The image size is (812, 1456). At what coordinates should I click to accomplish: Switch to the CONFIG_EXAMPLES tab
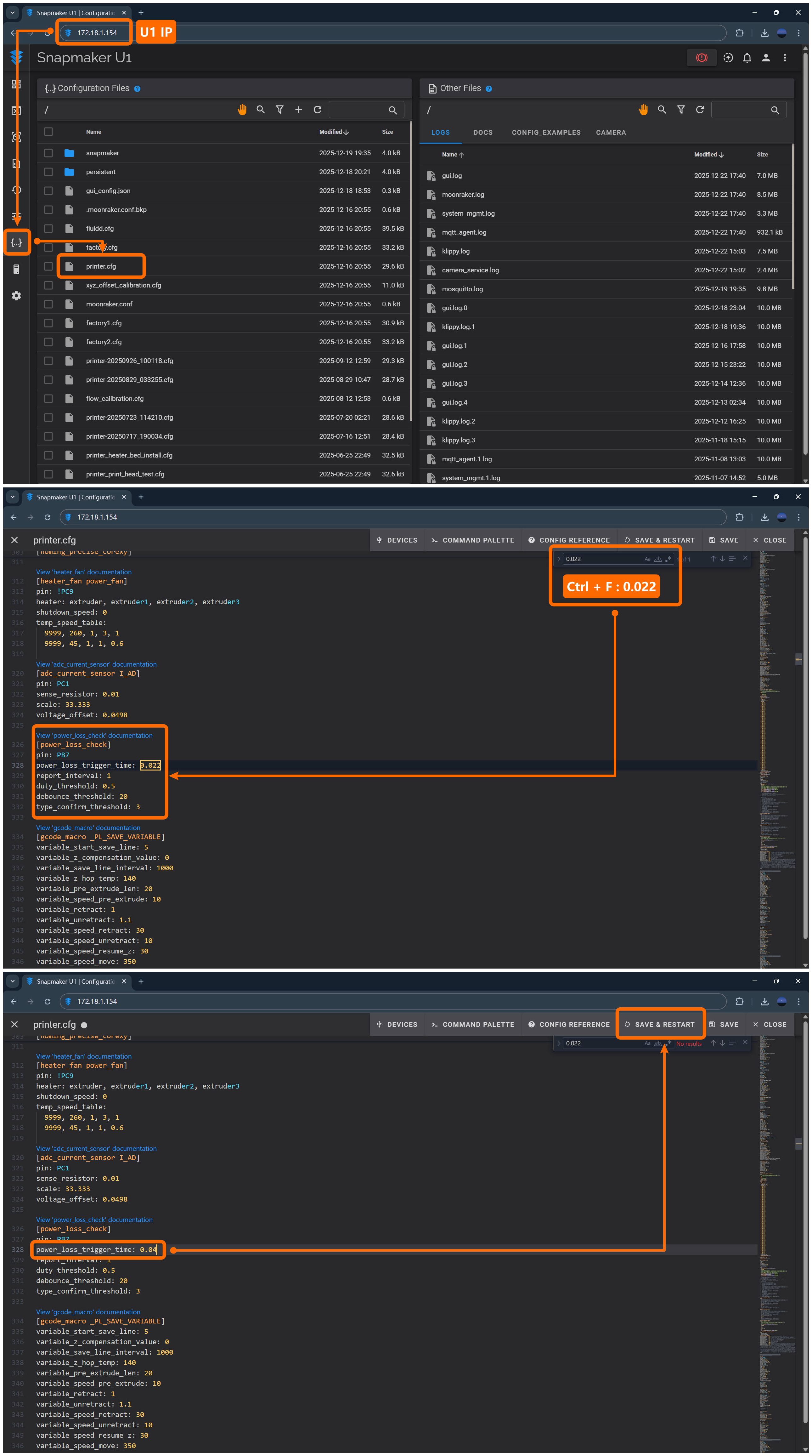point(546,132)
